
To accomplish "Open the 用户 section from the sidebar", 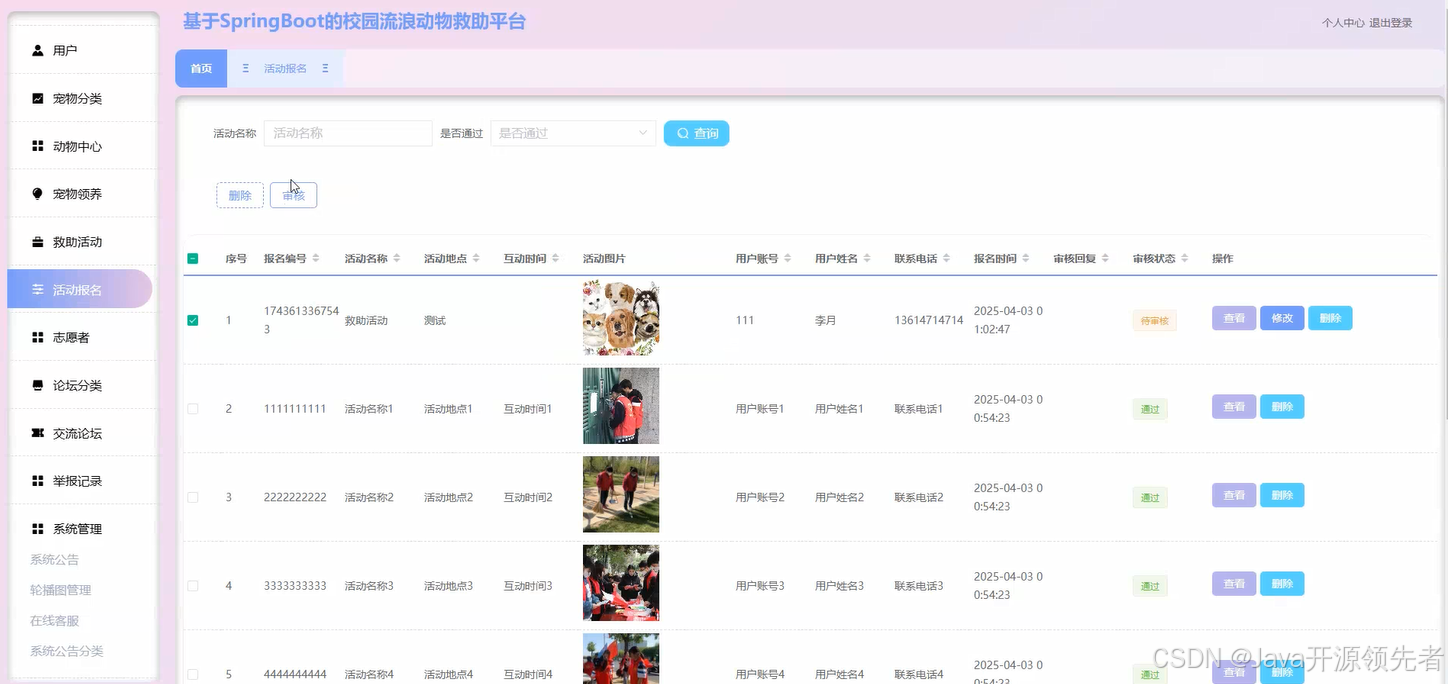I will pos(39,49).
